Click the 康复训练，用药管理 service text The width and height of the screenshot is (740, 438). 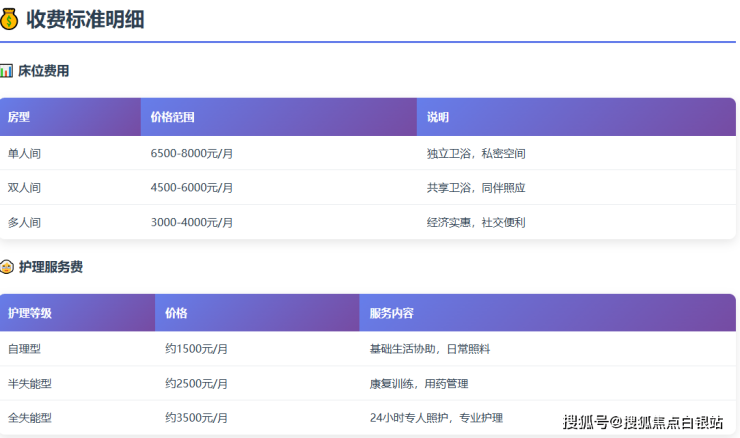[419, 383]
